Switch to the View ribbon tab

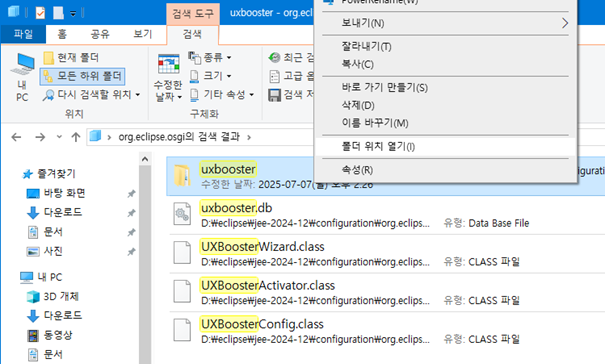tap(142, 34)
